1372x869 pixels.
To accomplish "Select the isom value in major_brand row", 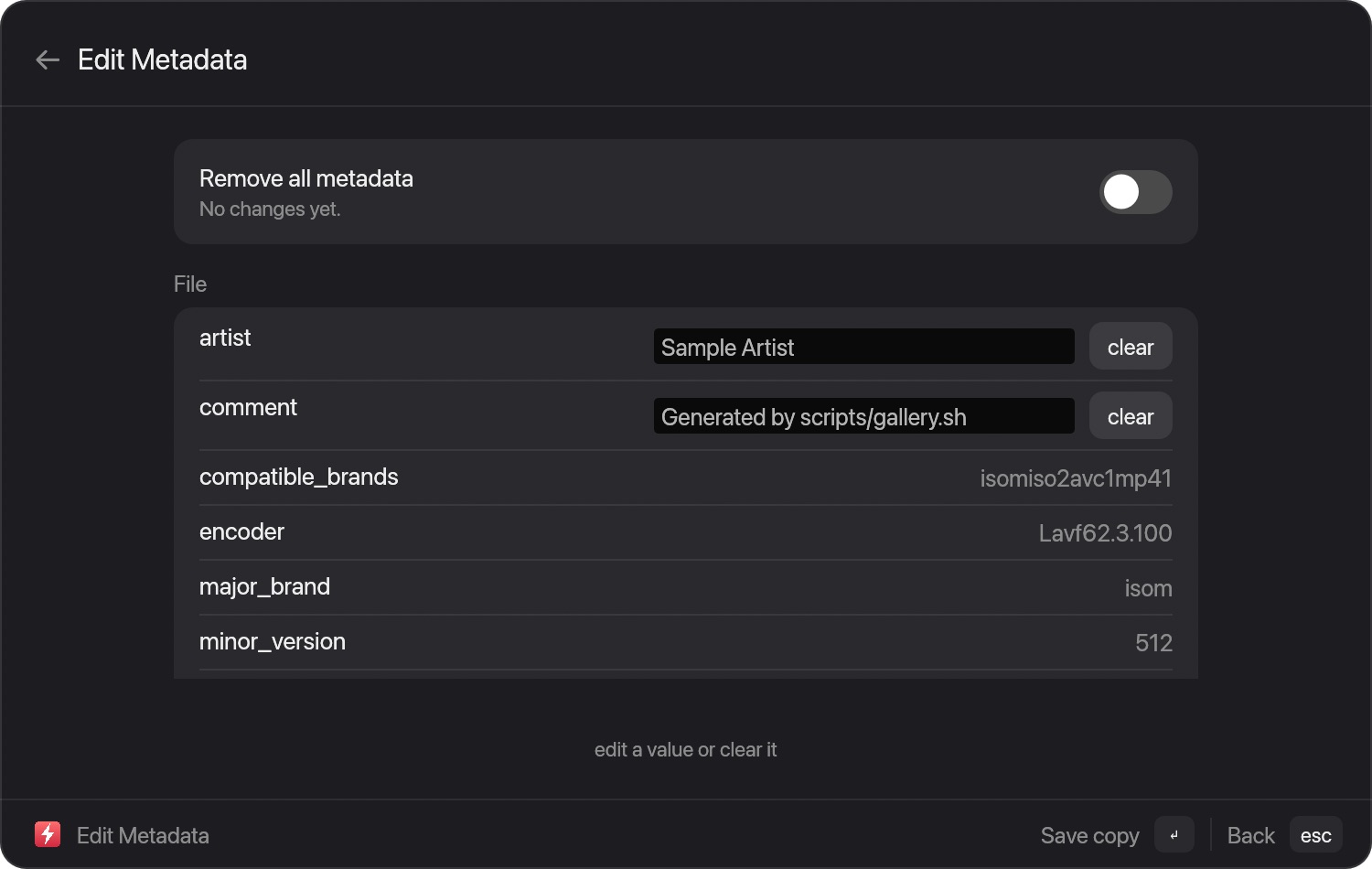I will click(1148, 588).
